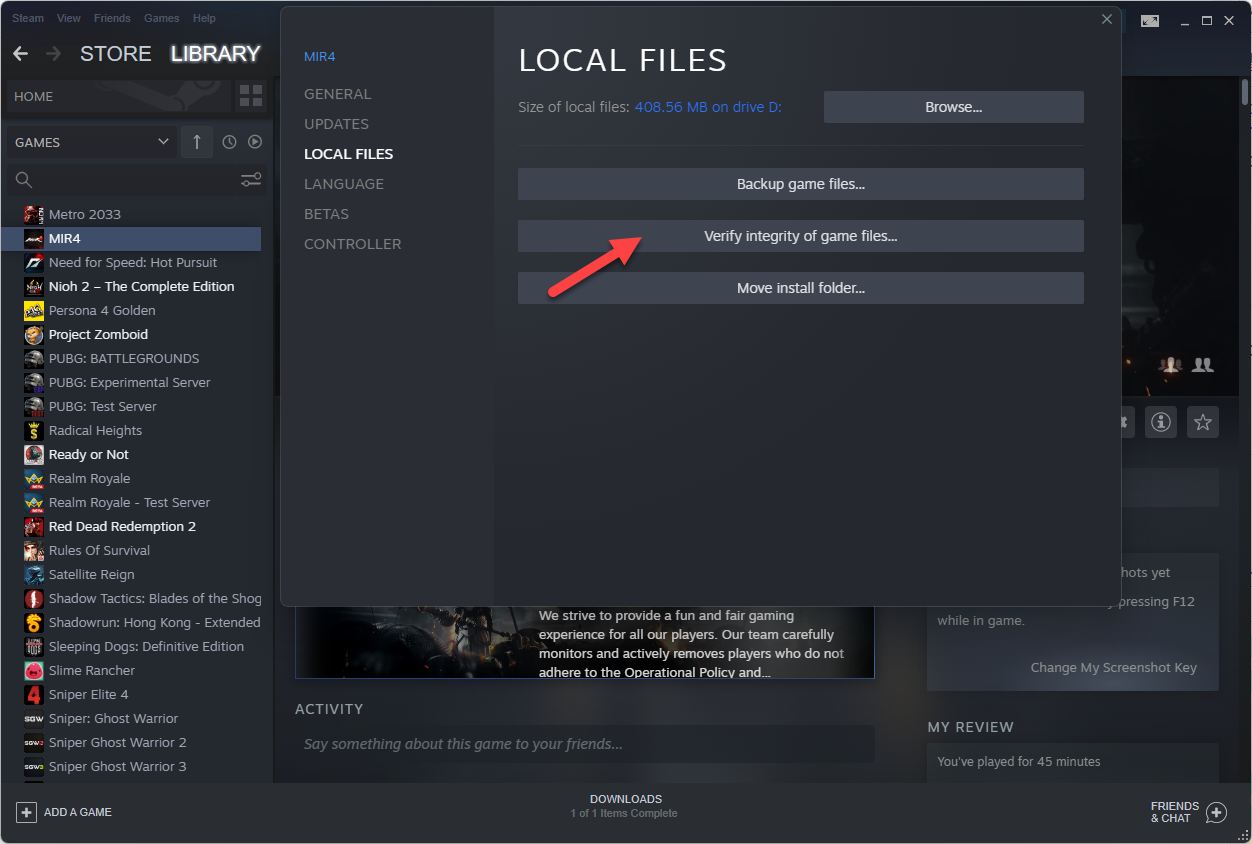Click Backup game files... button
Viewport: 1252px width, 844px height.
coord(801,184)
